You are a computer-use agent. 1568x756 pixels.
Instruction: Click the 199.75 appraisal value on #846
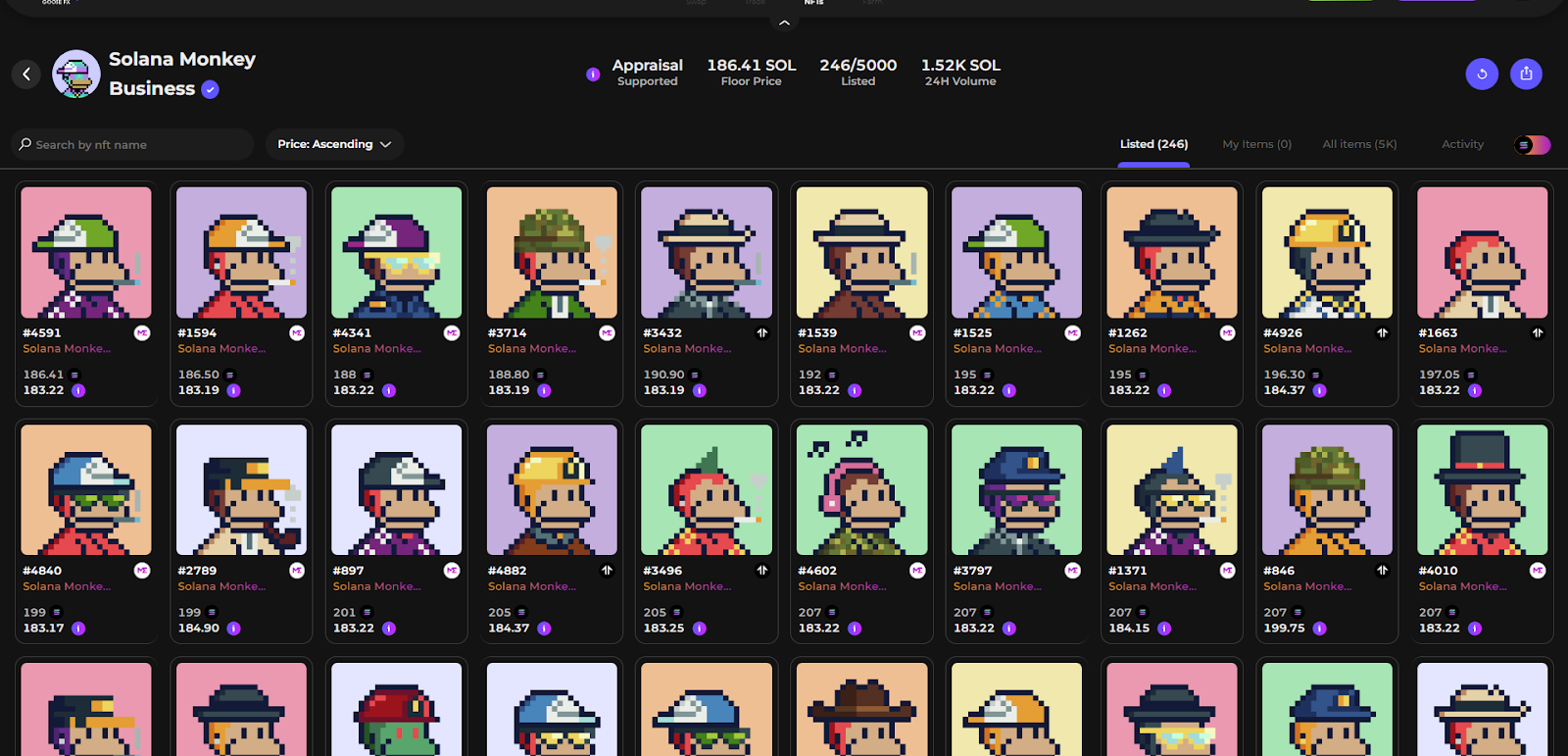(x=1284, y=629)
